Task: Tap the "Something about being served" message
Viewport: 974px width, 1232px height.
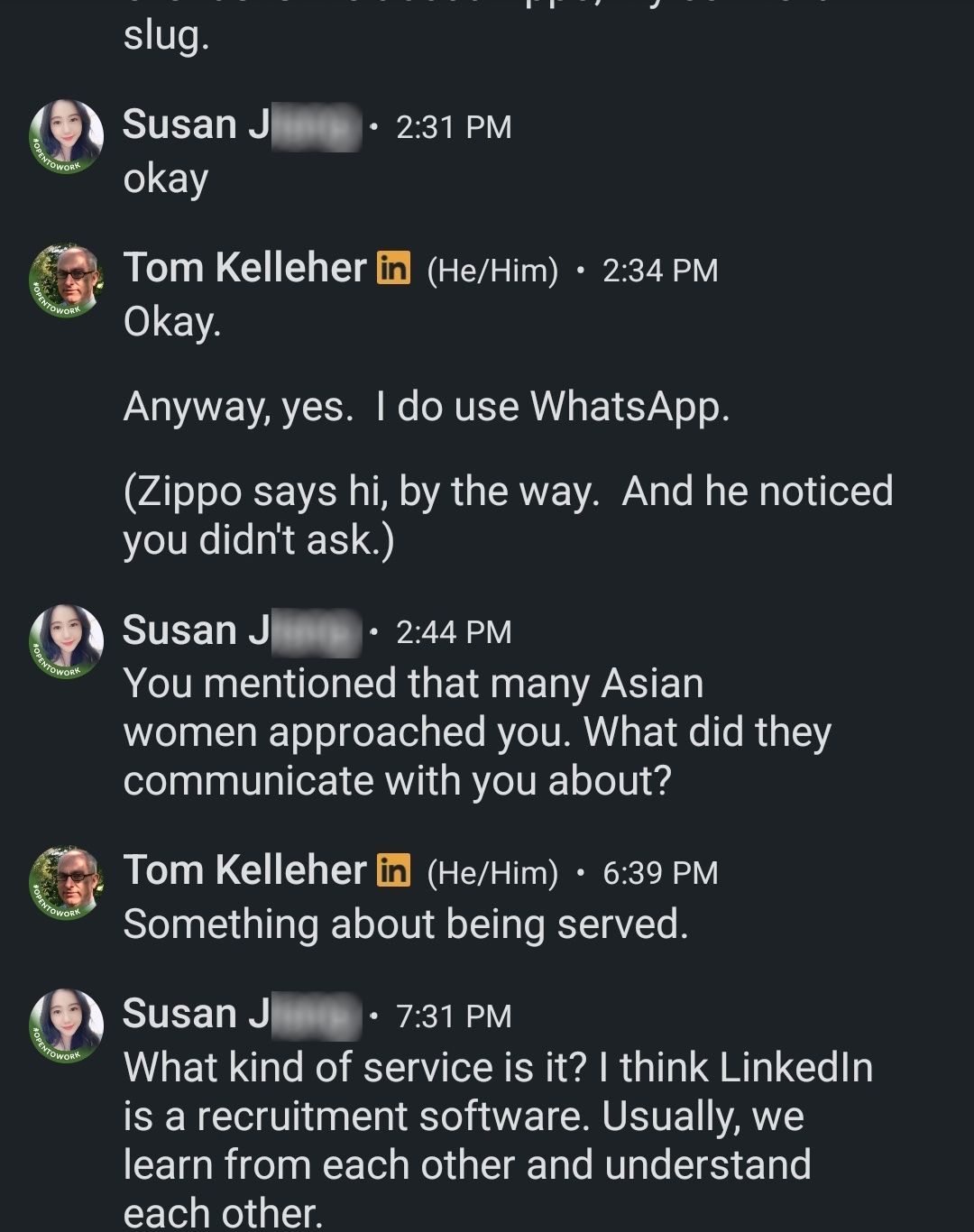Action: (x=406, y=924)
